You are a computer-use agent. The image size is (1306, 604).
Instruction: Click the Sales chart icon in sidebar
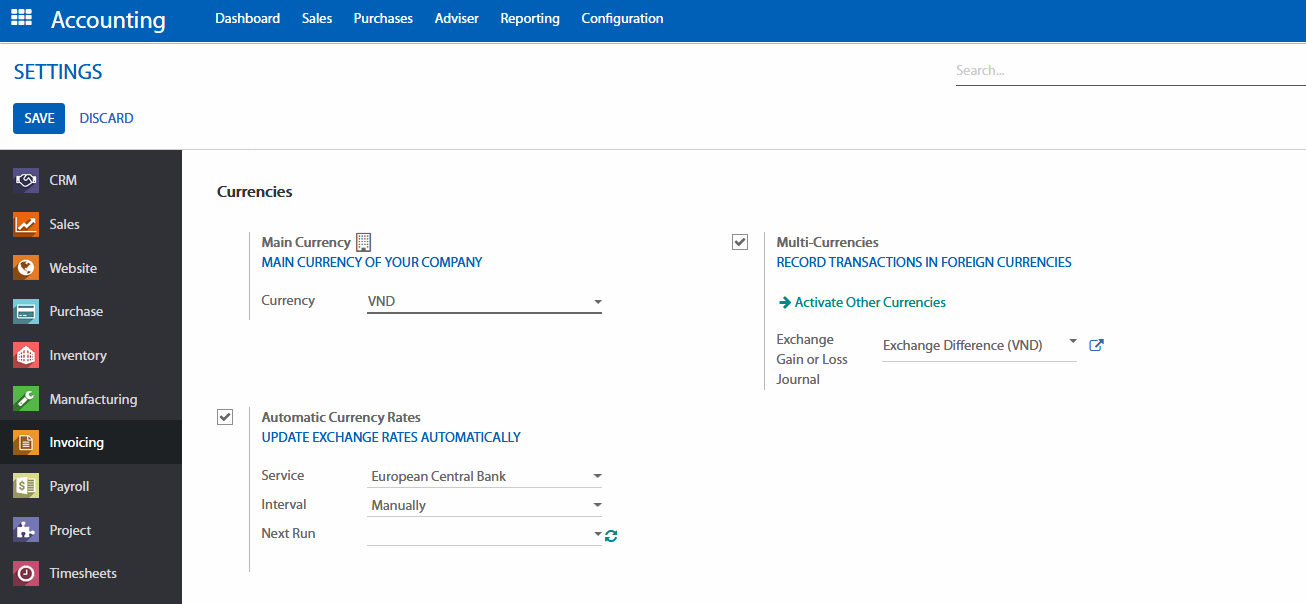click(26, 225)
